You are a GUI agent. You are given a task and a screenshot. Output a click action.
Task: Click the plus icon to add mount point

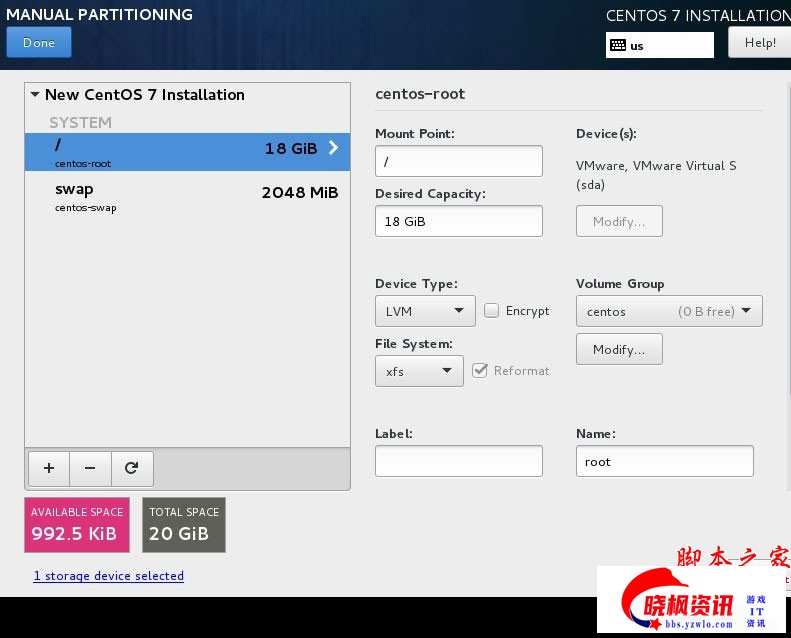click(49, 467)
